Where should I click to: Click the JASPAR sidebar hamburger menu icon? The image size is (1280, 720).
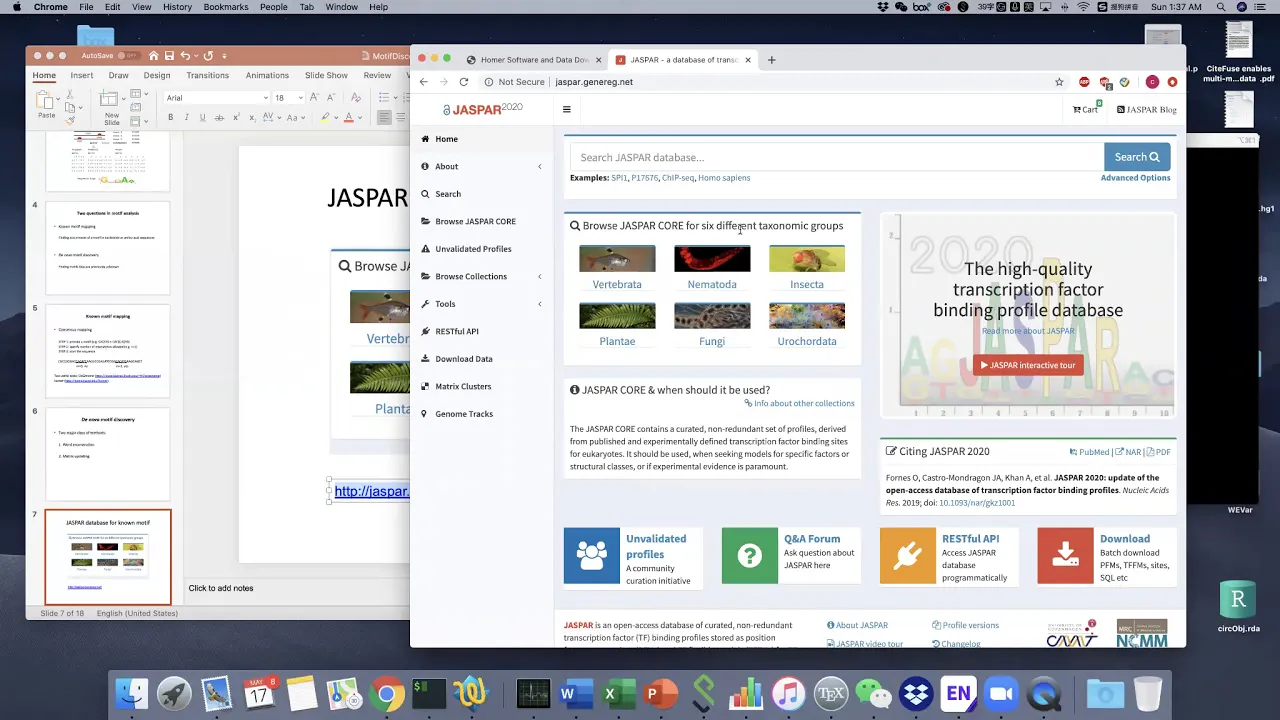coord(567,110)
